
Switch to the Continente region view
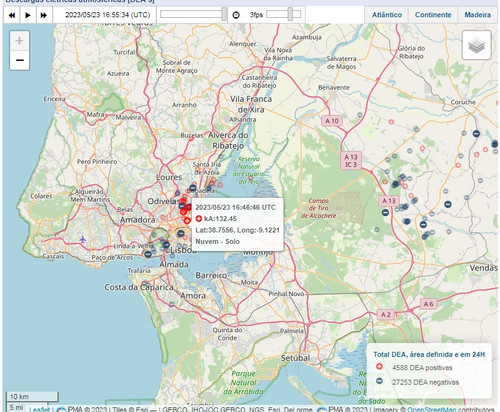click(433, 15)
